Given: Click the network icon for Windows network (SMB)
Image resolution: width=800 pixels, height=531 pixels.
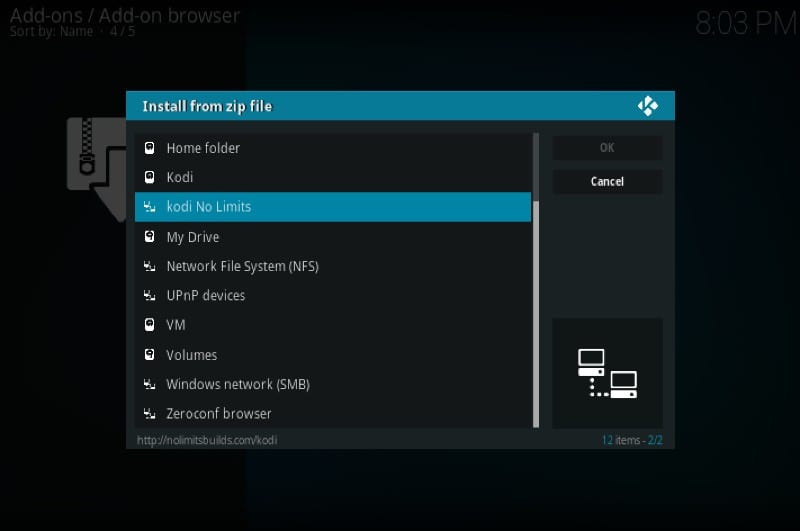Looking at the screenshot, I should tap(149, 384).
